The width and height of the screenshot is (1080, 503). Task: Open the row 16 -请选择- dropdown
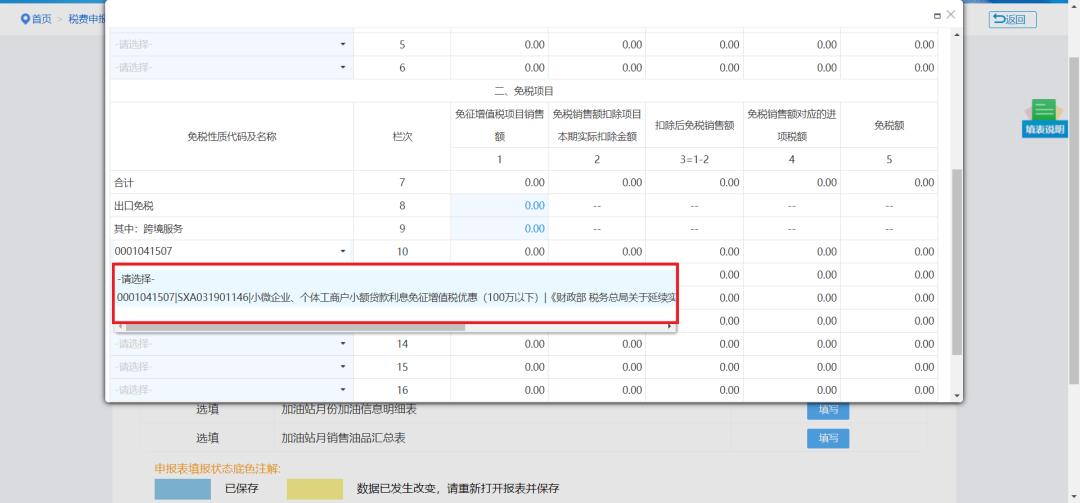tap(231, 390)
